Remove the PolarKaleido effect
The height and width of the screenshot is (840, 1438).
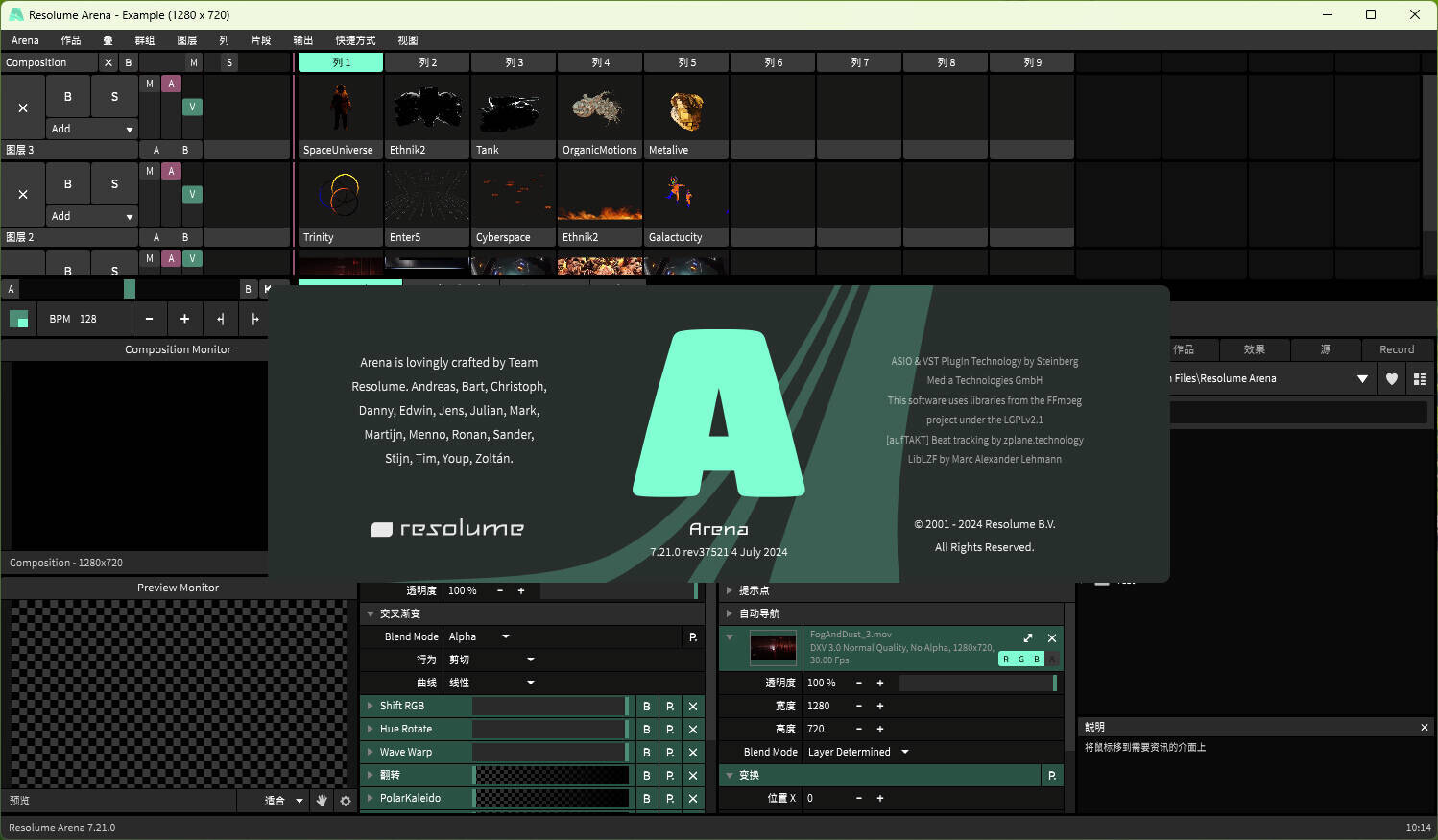coord(693,798)
